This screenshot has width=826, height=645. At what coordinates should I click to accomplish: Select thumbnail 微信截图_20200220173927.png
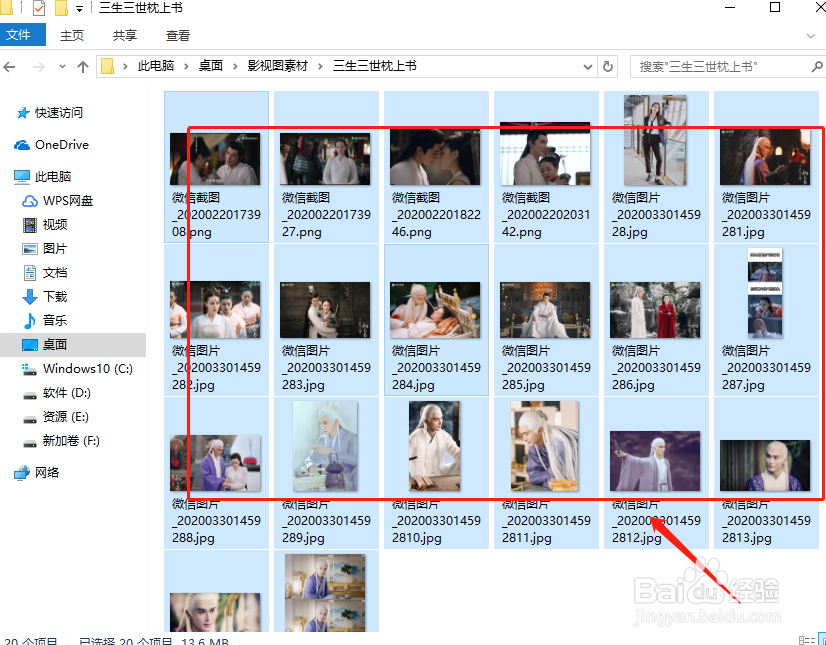click(x=325, y=159)
